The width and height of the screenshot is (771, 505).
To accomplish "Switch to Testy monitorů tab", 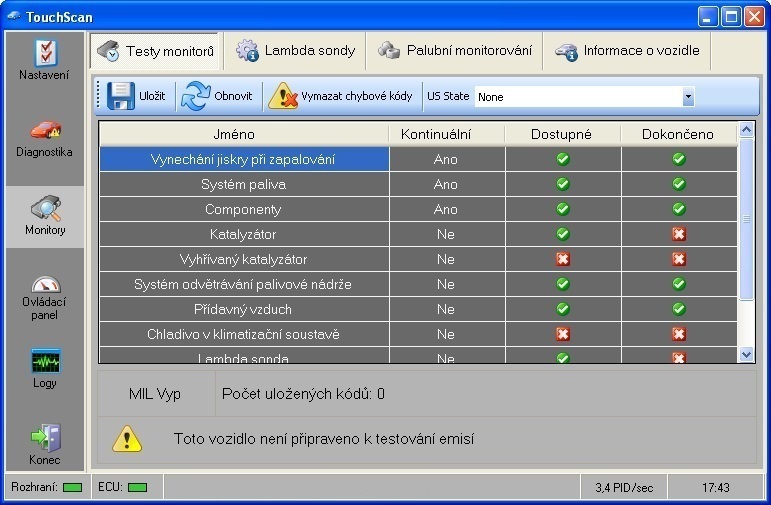I will tap(155, 51).
